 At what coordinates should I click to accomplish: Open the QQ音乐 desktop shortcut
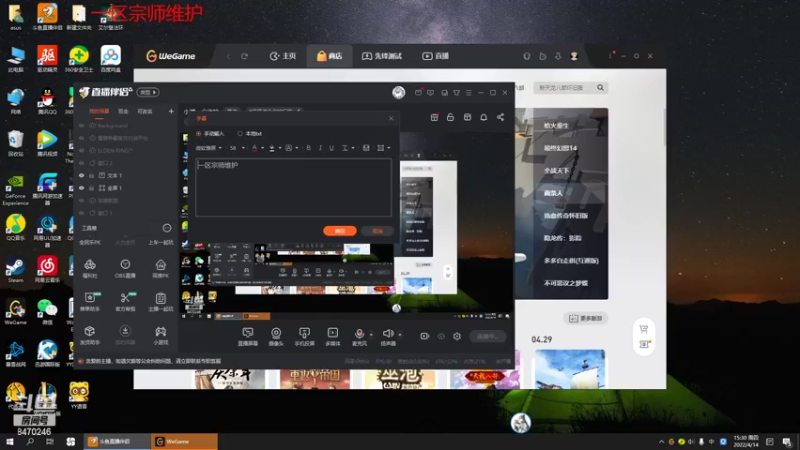click(15, 227)
